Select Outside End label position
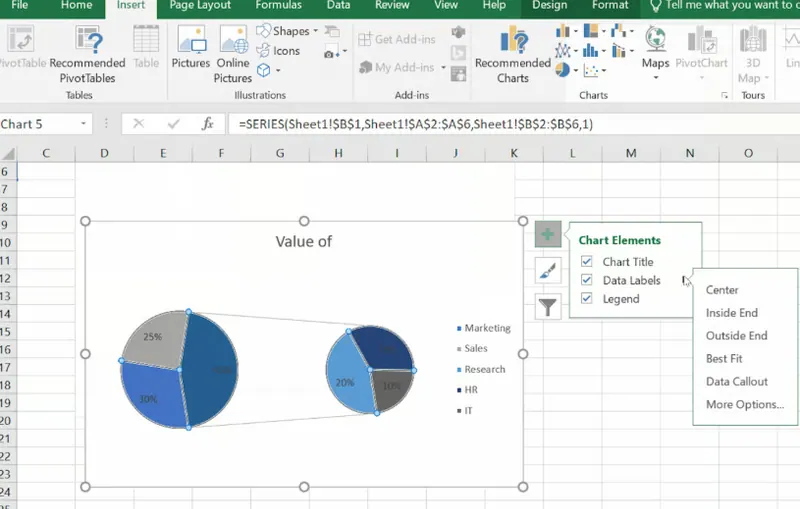 736,336
